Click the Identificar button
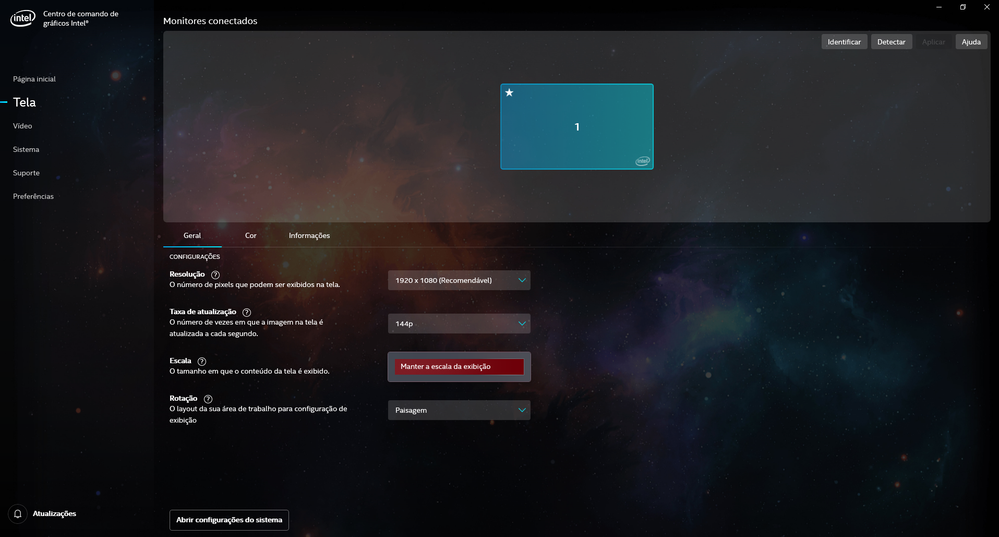This screenshot has width=999, height=537. coord(844,42)
